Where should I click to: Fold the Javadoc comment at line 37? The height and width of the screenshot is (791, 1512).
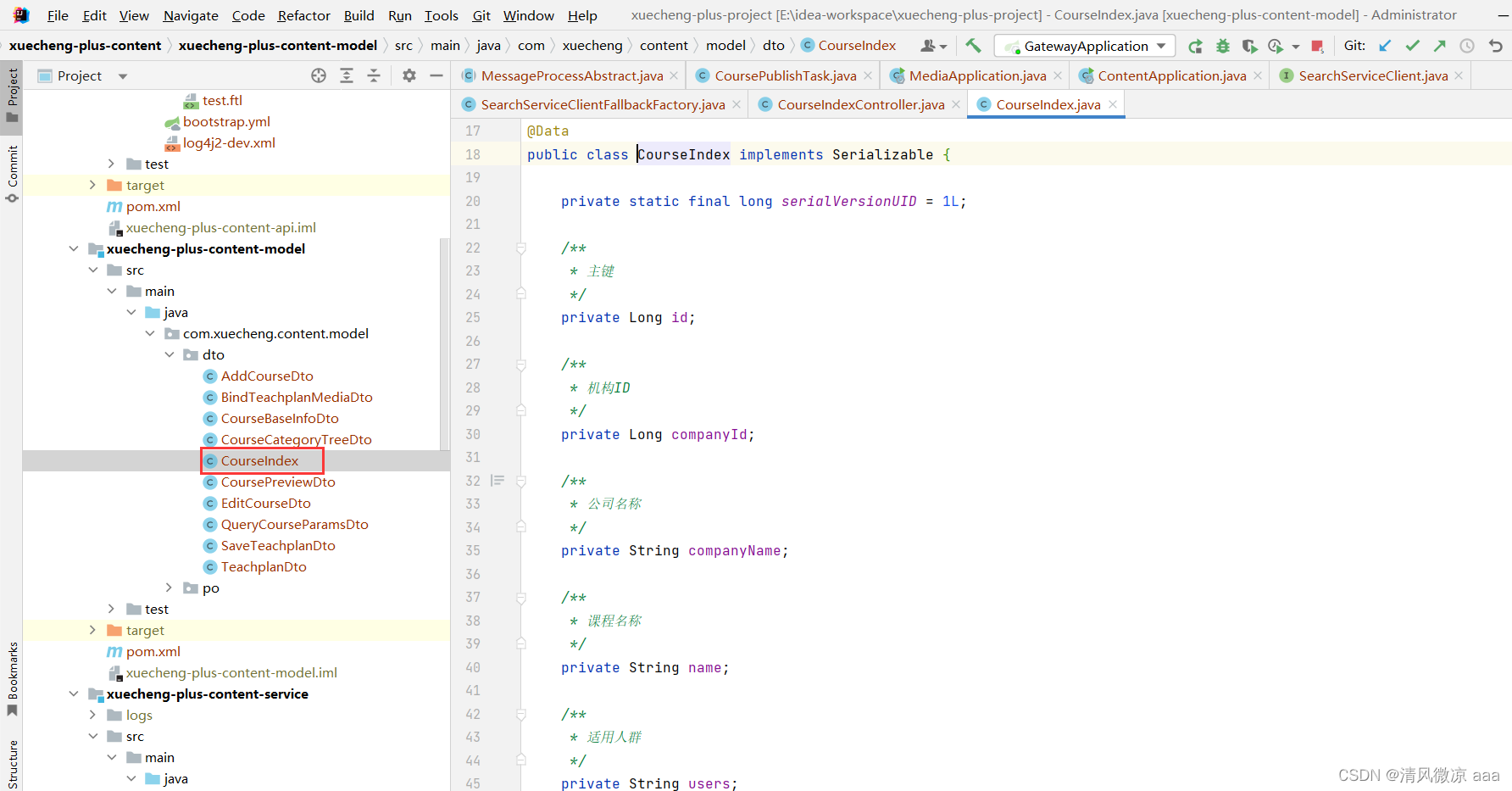pos(521,598)
